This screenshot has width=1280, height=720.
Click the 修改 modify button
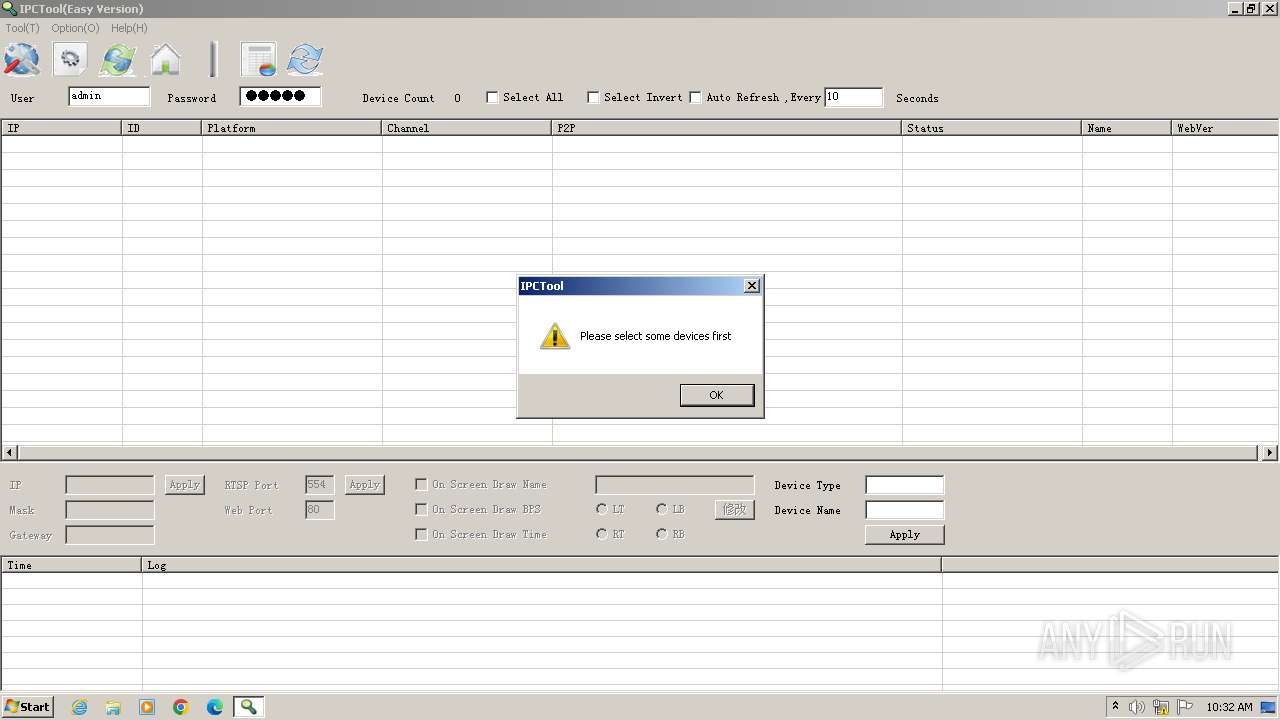click(x=735, y=510)
